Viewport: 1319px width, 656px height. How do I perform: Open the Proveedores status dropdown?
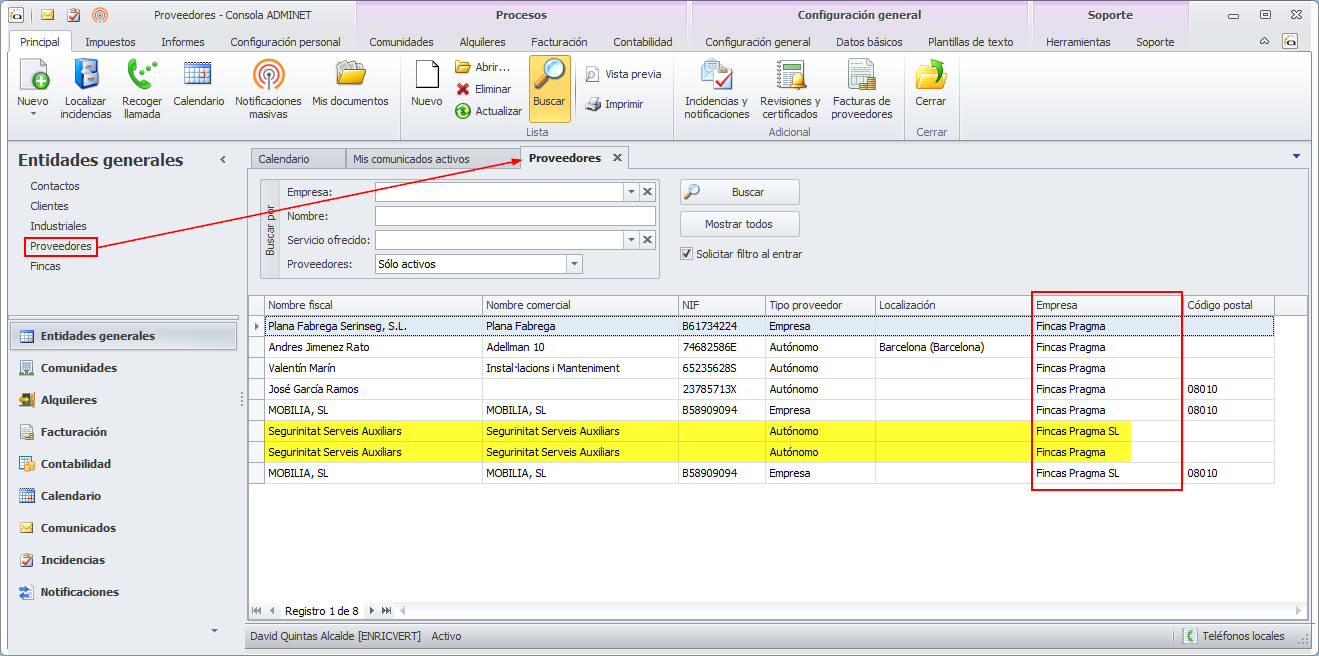[x=574, y=264]
